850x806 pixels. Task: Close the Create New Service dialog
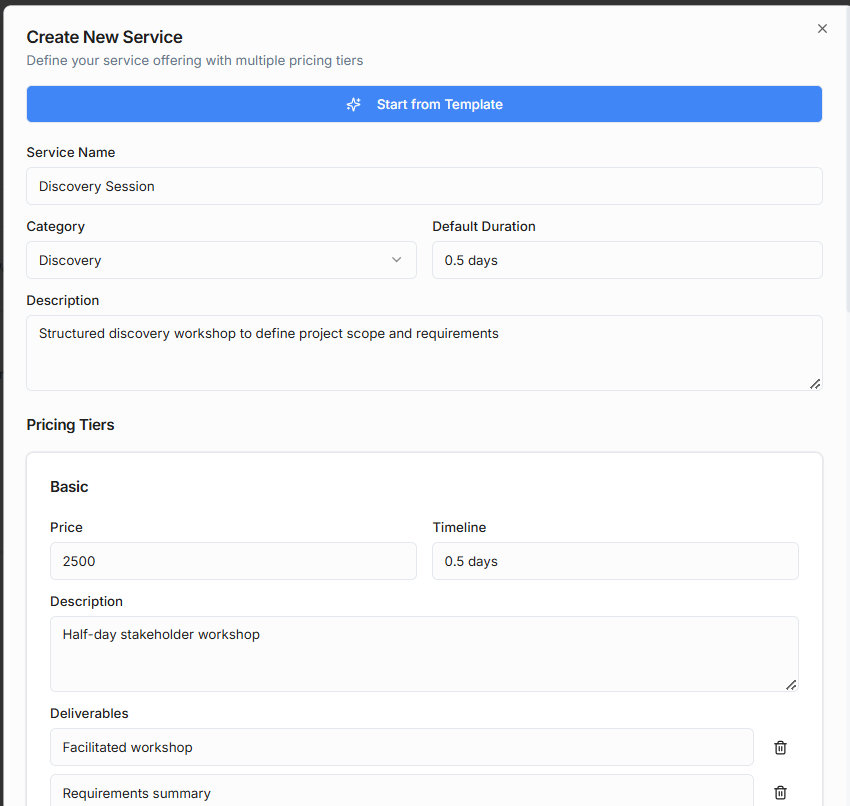pos(822,28)
